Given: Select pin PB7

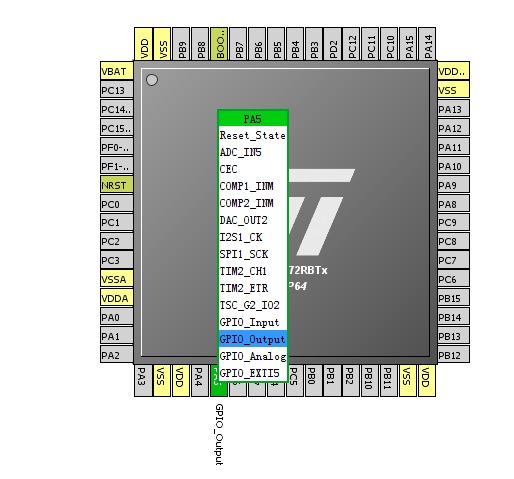Looking at the screenshot, I should tap(238, 44).
